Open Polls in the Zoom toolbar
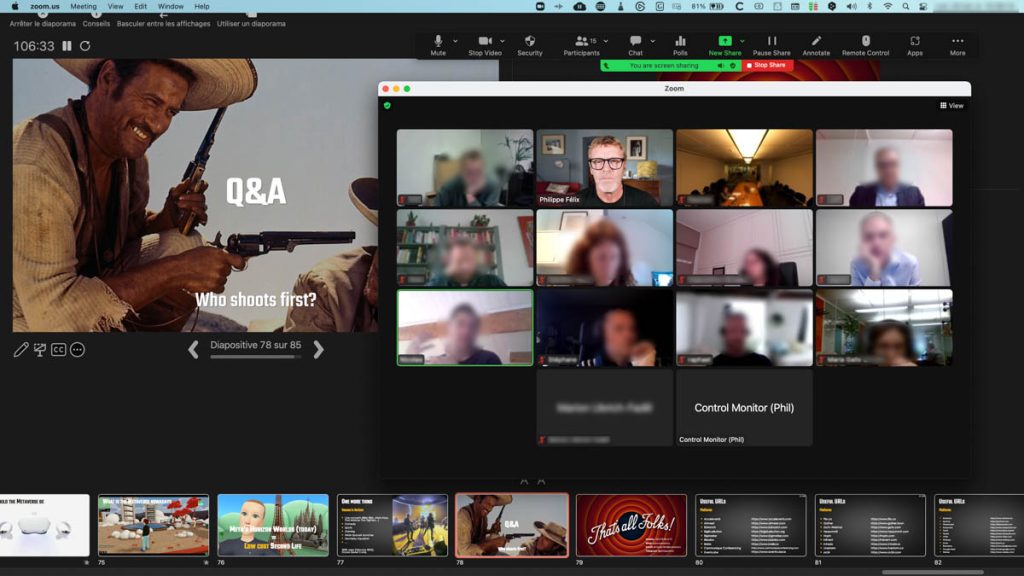Viewport: 1024px width, 576px height. (680, 46)
